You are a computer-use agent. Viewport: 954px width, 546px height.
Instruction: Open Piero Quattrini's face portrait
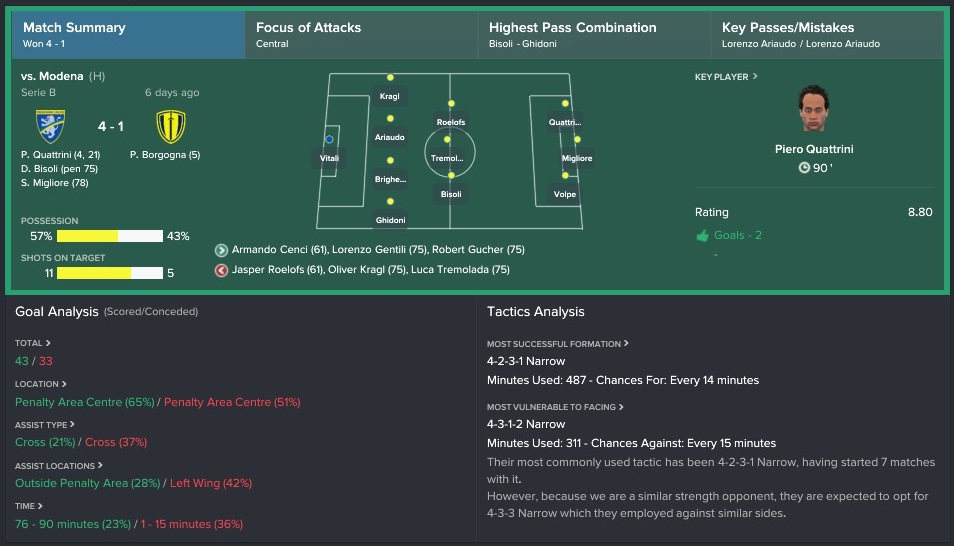[x=813, y=109]
